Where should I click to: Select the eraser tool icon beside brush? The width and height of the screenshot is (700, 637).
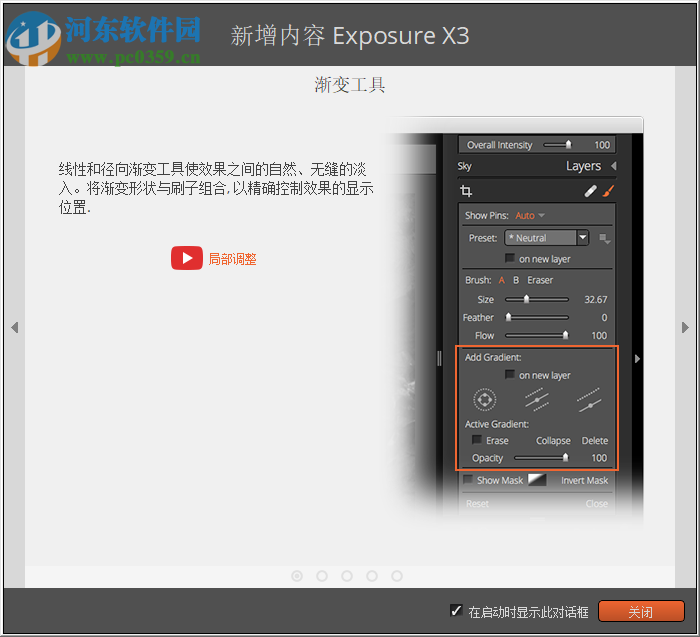590,191
